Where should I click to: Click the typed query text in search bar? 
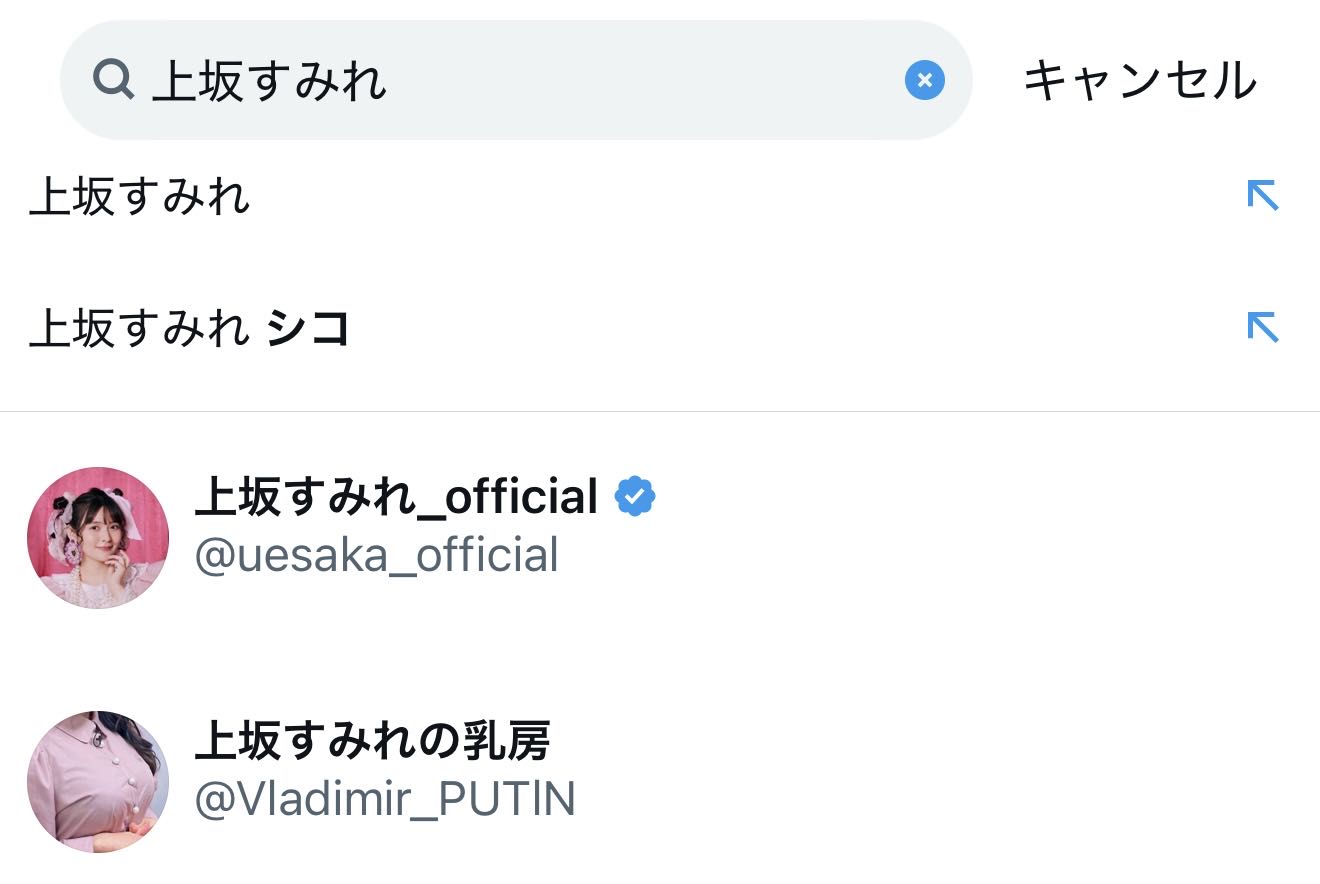[269, 81]
